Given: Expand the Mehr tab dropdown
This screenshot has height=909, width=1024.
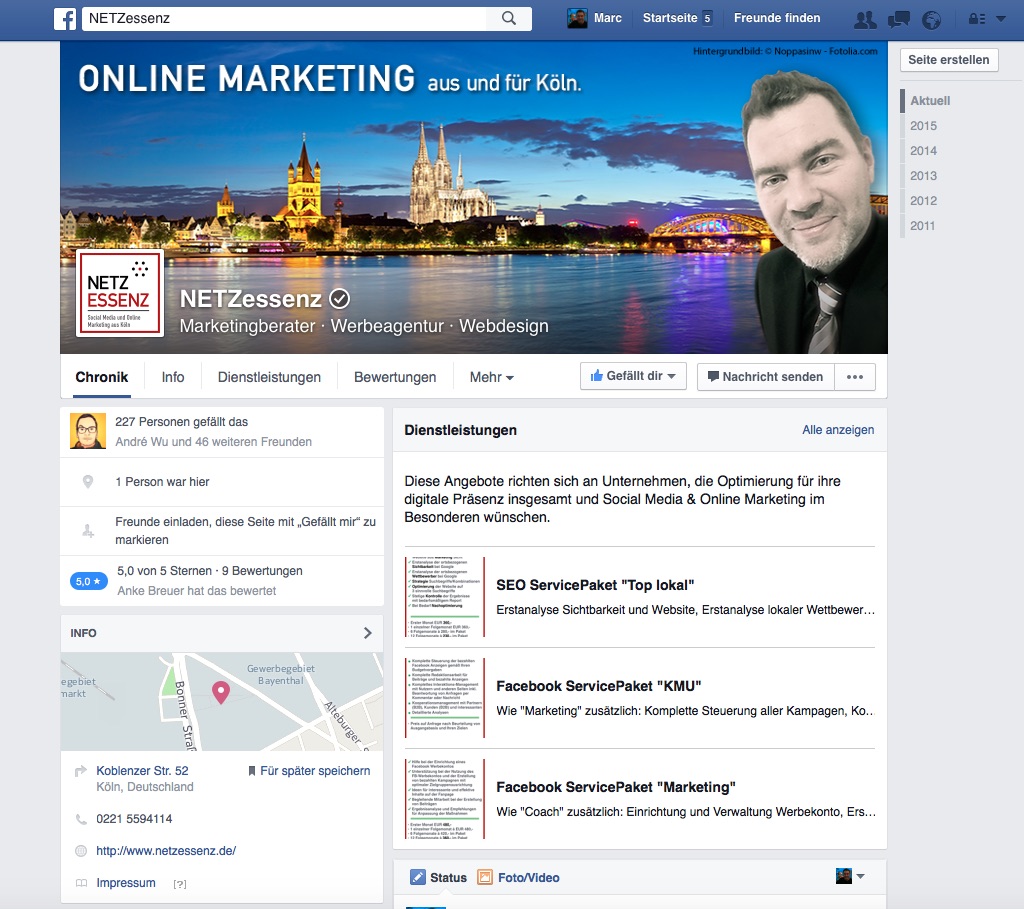Looking at the screenshot, I should 492,378.
